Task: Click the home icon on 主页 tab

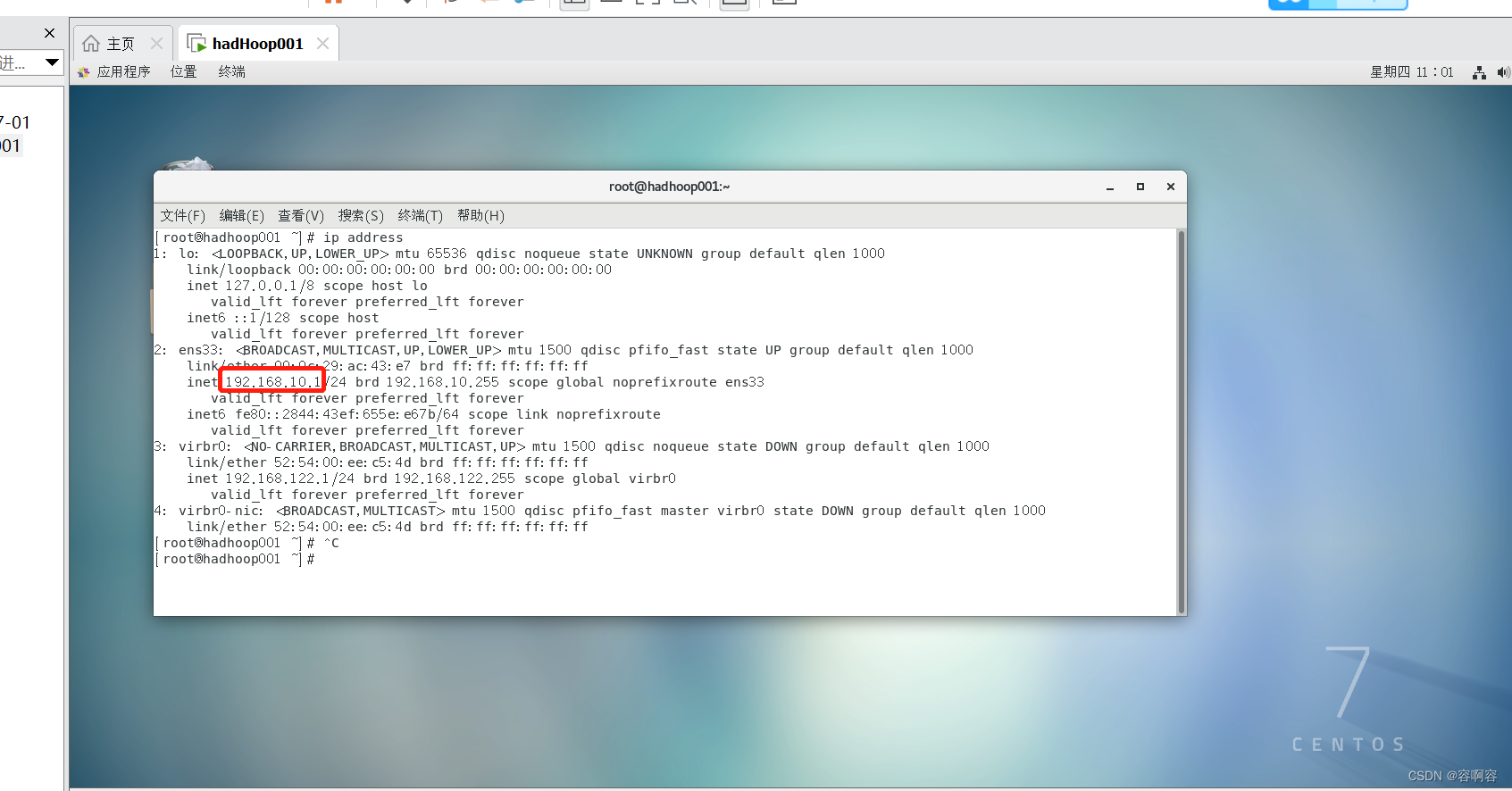Action: pos(91,43)
